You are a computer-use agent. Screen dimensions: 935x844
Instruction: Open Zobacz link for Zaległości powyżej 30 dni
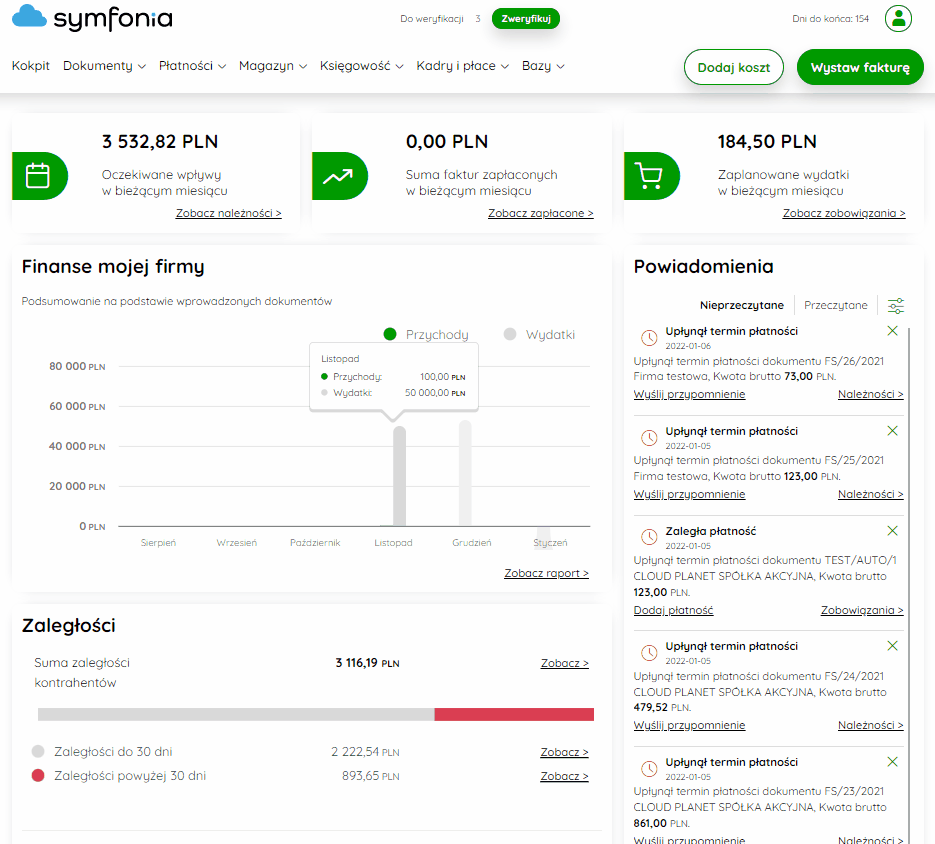click(564, 776)
